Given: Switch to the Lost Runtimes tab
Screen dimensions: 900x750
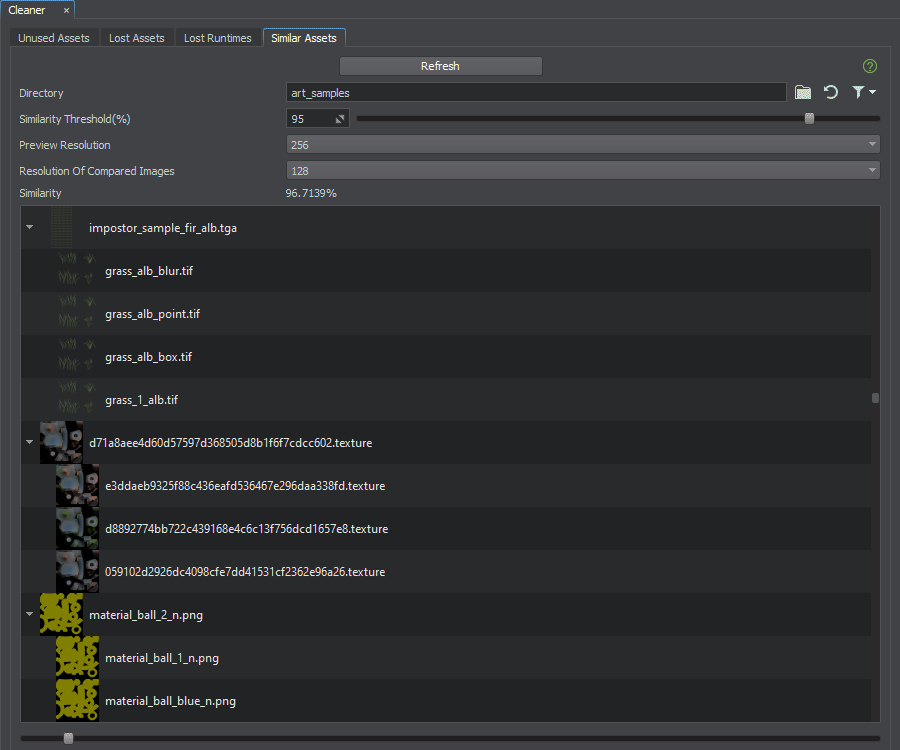Looking at the screenshot, I should [x=218, y=38].
